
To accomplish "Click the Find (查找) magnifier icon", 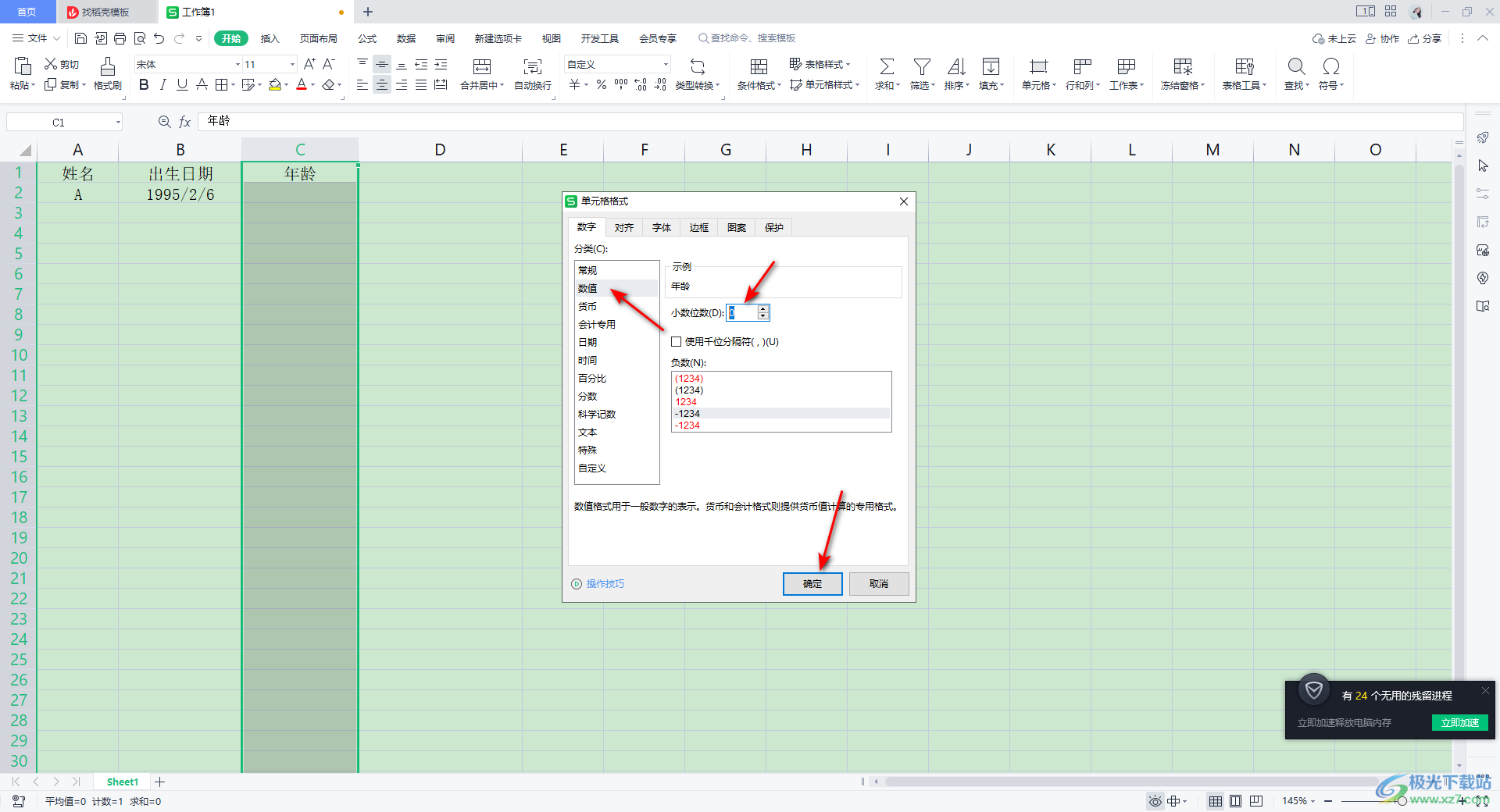I will click(1296, 66).
